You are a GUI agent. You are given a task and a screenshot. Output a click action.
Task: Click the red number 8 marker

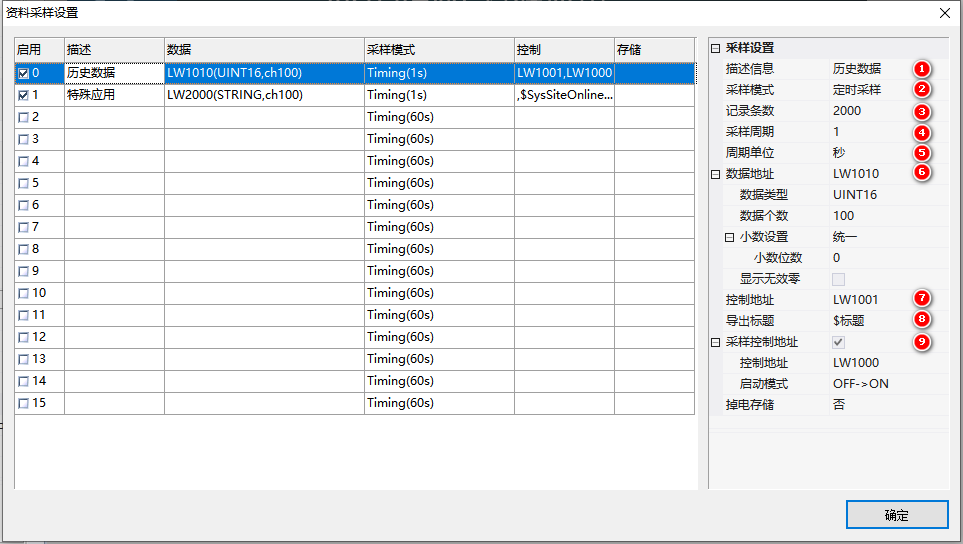(x=921, y=320)
